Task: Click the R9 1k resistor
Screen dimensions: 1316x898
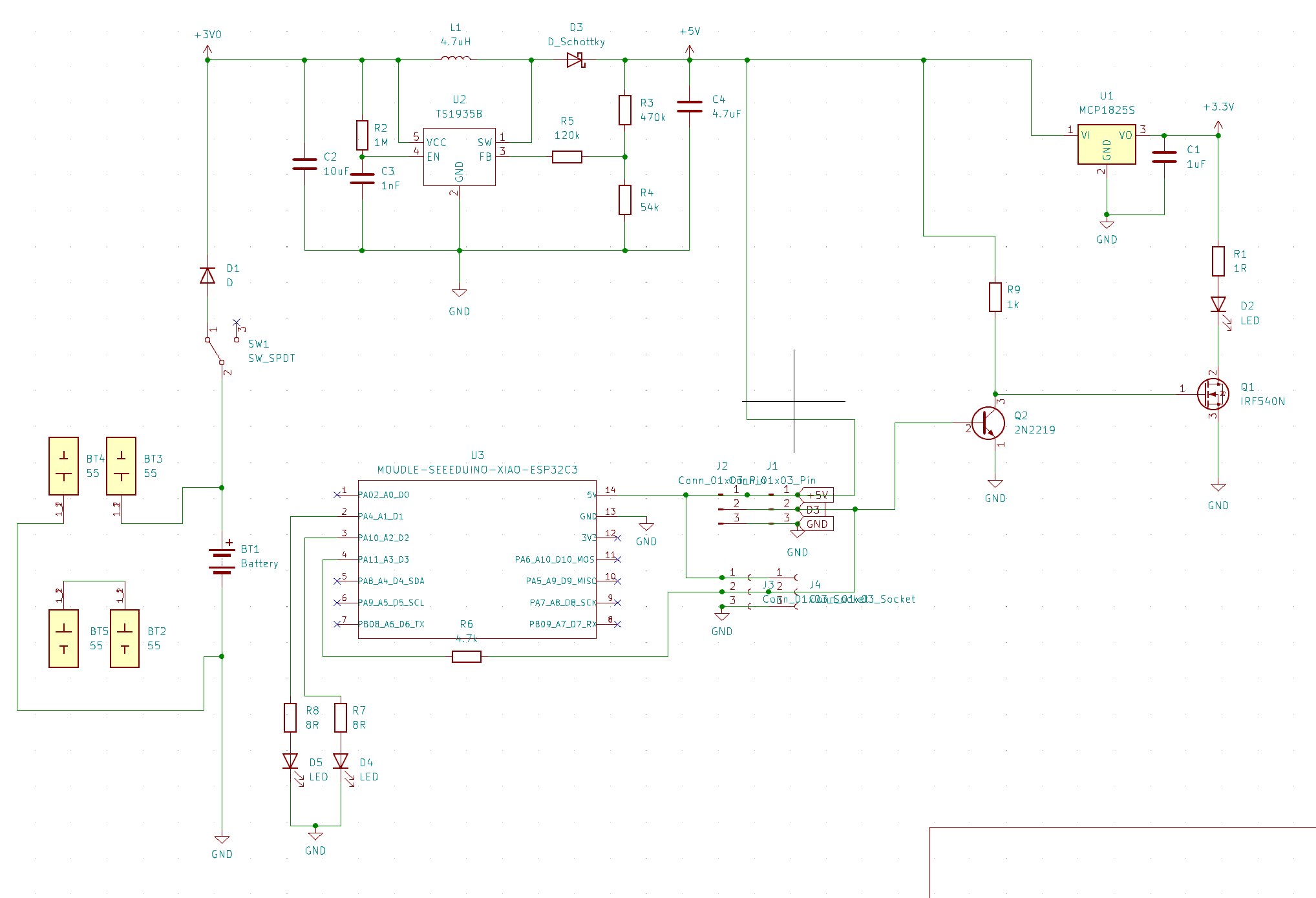Action: coord(995,297)
